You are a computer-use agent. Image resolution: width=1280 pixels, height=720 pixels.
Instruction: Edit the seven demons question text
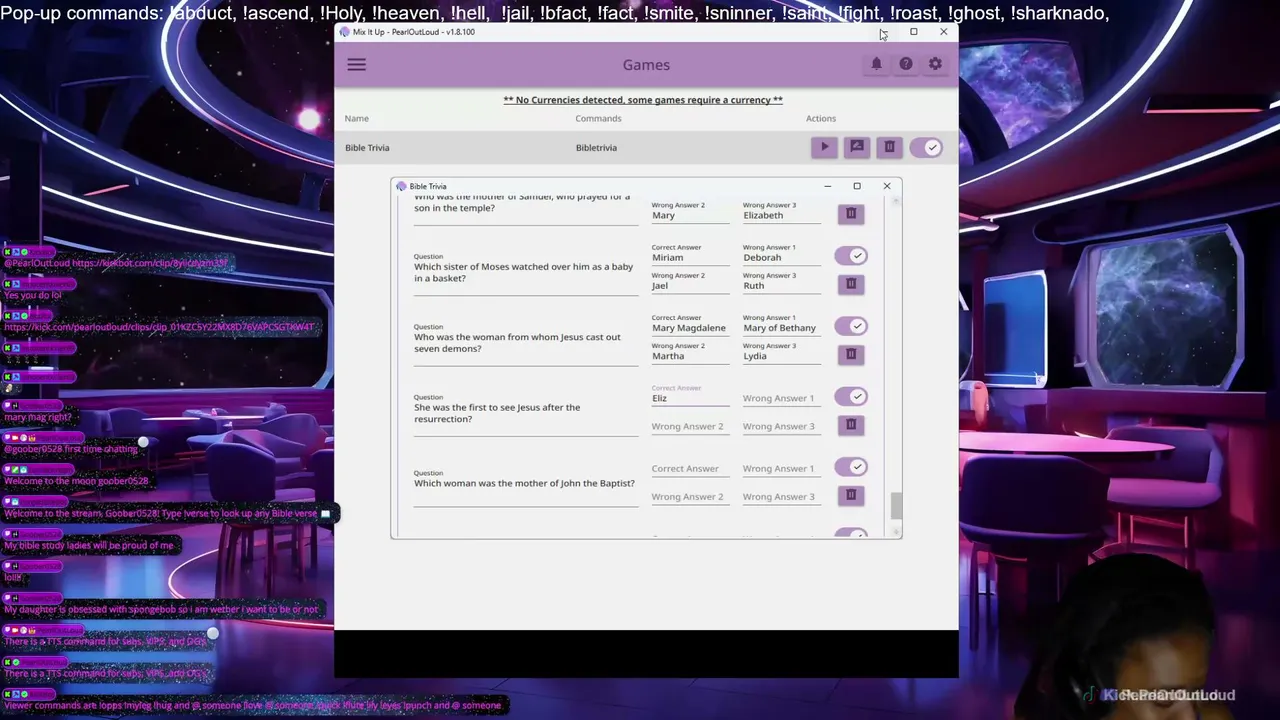pyautogui.click(x=525, y=342)
